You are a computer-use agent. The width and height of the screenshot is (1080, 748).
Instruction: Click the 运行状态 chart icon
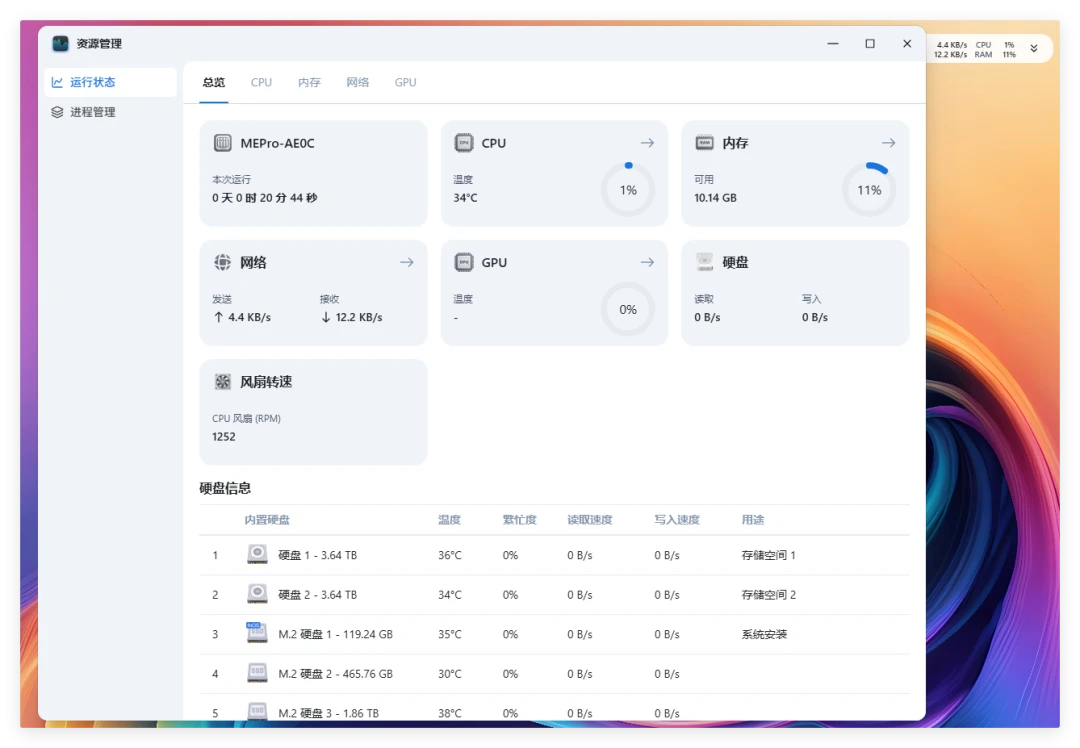pyautogui.click(x=57, y=82)
